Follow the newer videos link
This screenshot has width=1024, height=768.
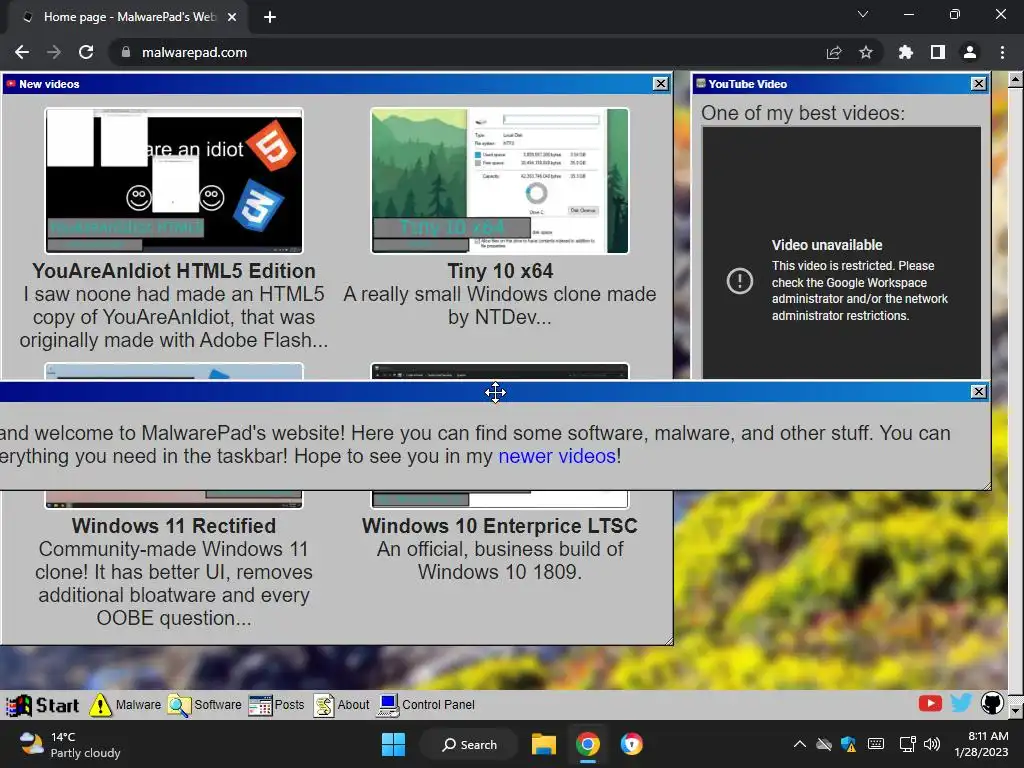pyautogui.click(x=557, y=456)
